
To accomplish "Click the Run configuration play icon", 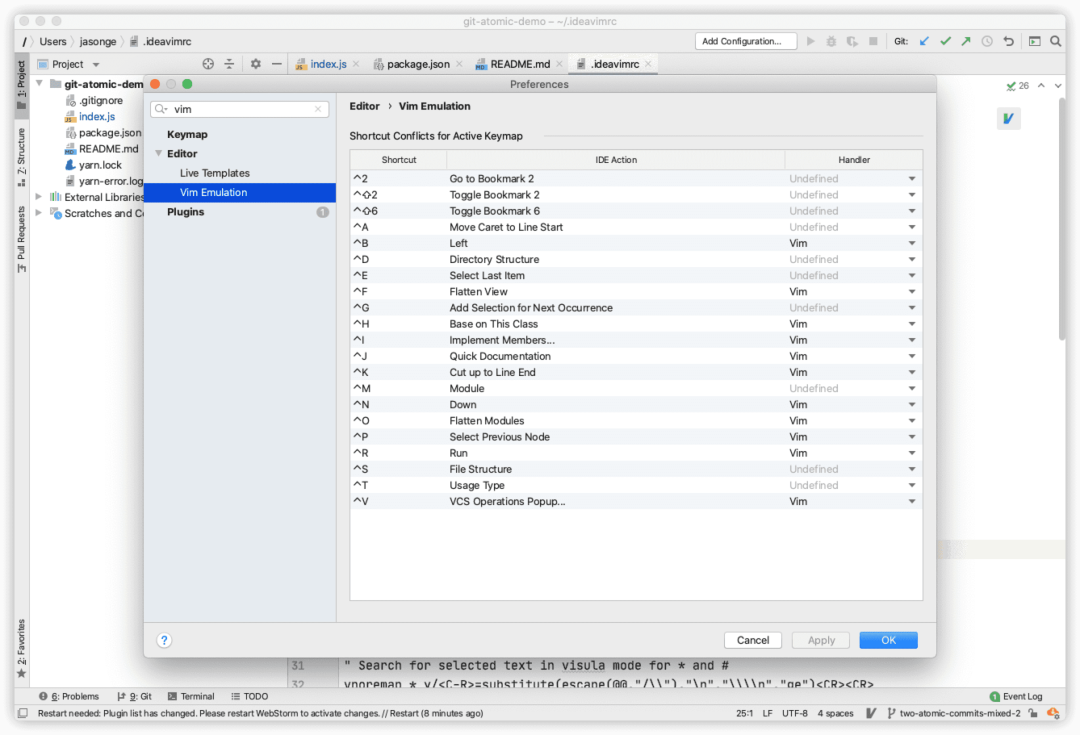I will (x=811, y=41).
